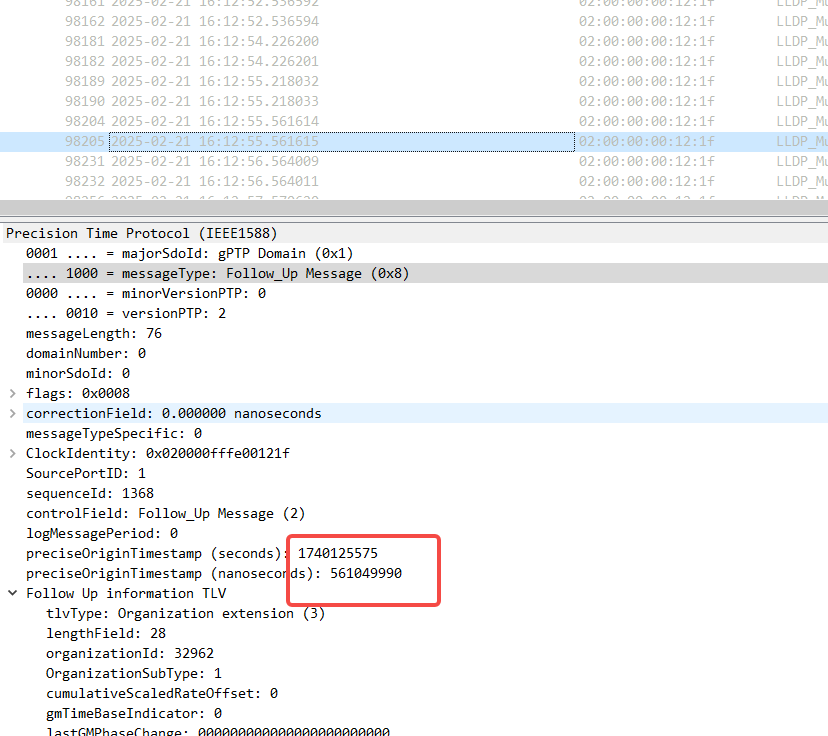The image size is (828, 736).
Task: Click LLDP destination cell in packet 98162 row
Action: (x=802, y=22)
